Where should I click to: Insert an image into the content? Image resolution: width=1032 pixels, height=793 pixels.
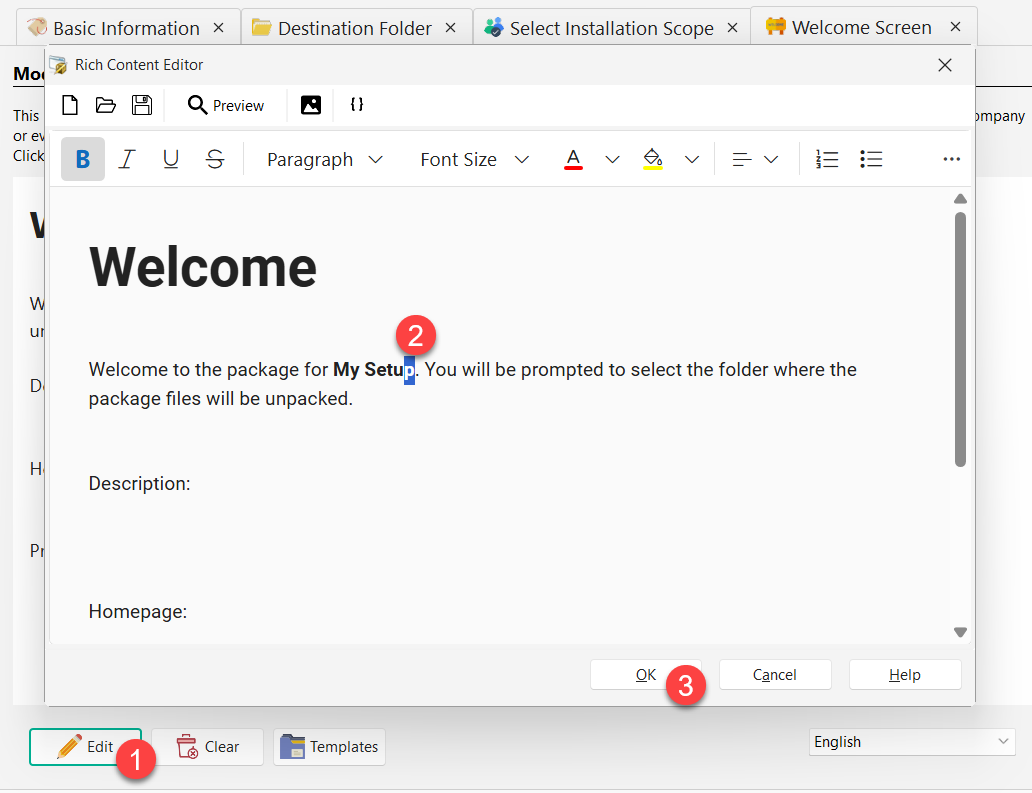tap(311, 105)
